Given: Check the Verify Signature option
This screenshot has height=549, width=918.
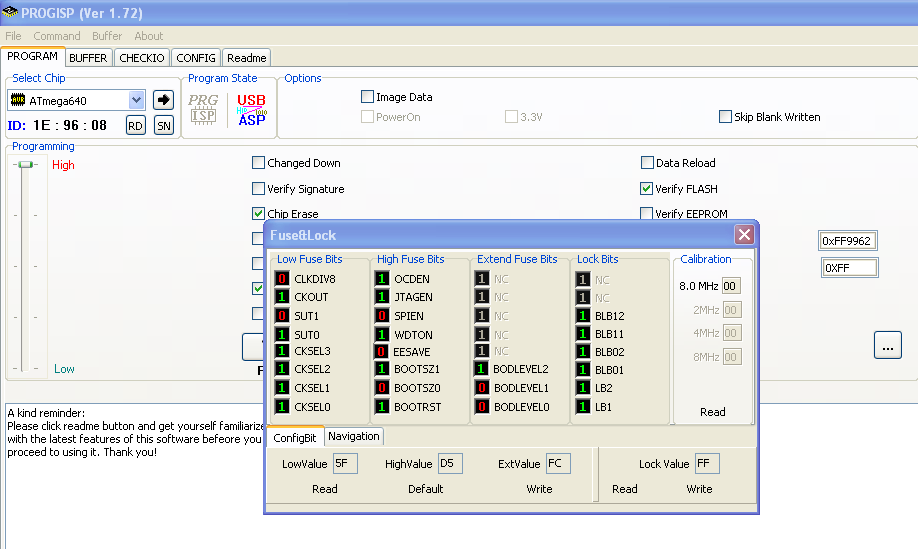Looking at the screenshot, I should point(258,188).
